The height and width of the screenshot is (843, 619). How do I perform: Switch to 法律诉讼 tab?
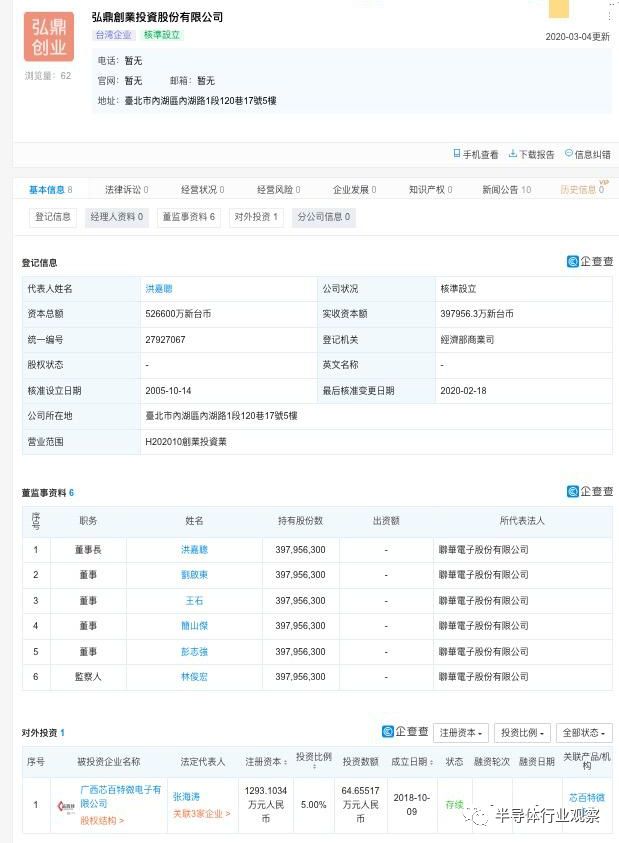[x=126, y=190]
